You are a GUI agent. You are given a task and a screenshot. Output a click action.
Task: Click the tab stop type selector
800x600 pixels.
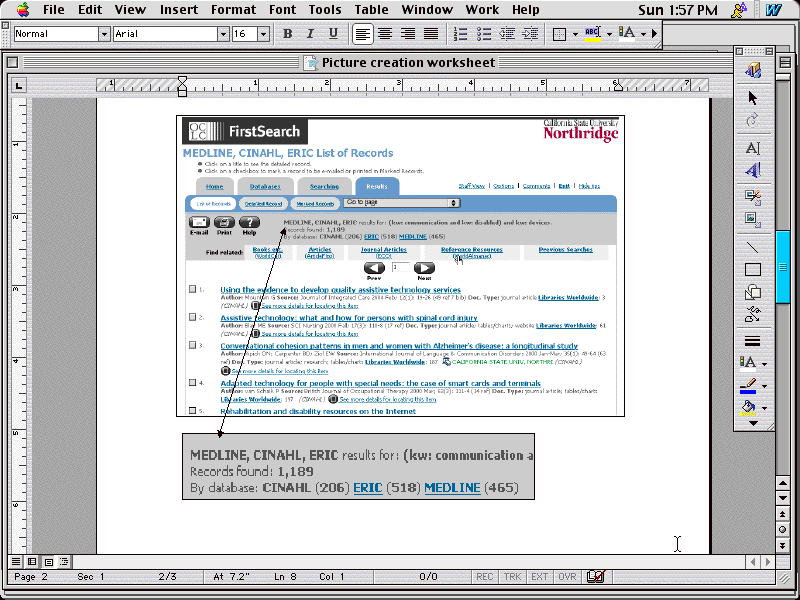click(19, 85)
